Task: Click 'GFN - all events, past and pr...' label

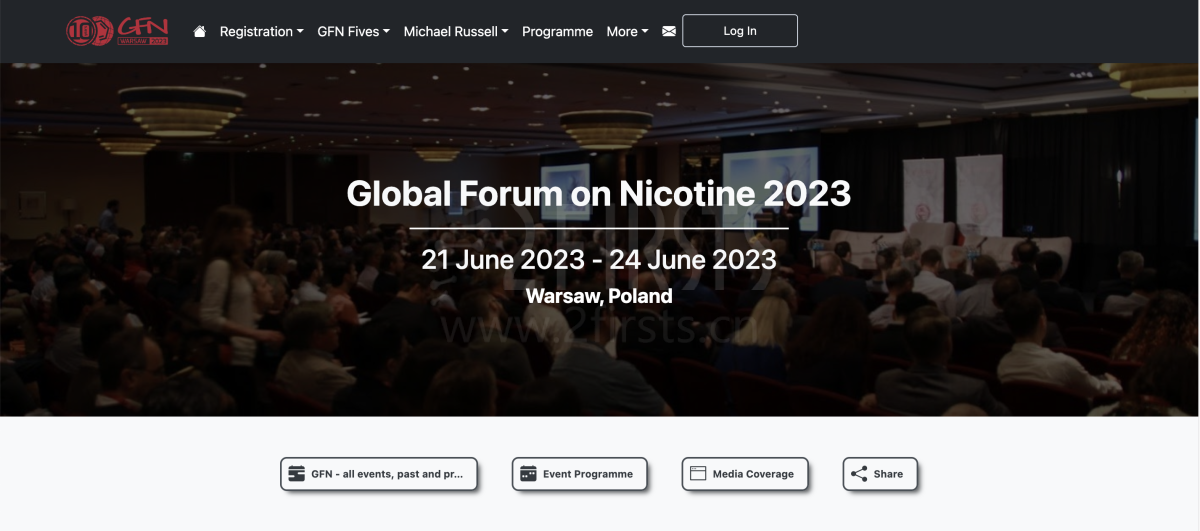Action: (x=387, y=474)
